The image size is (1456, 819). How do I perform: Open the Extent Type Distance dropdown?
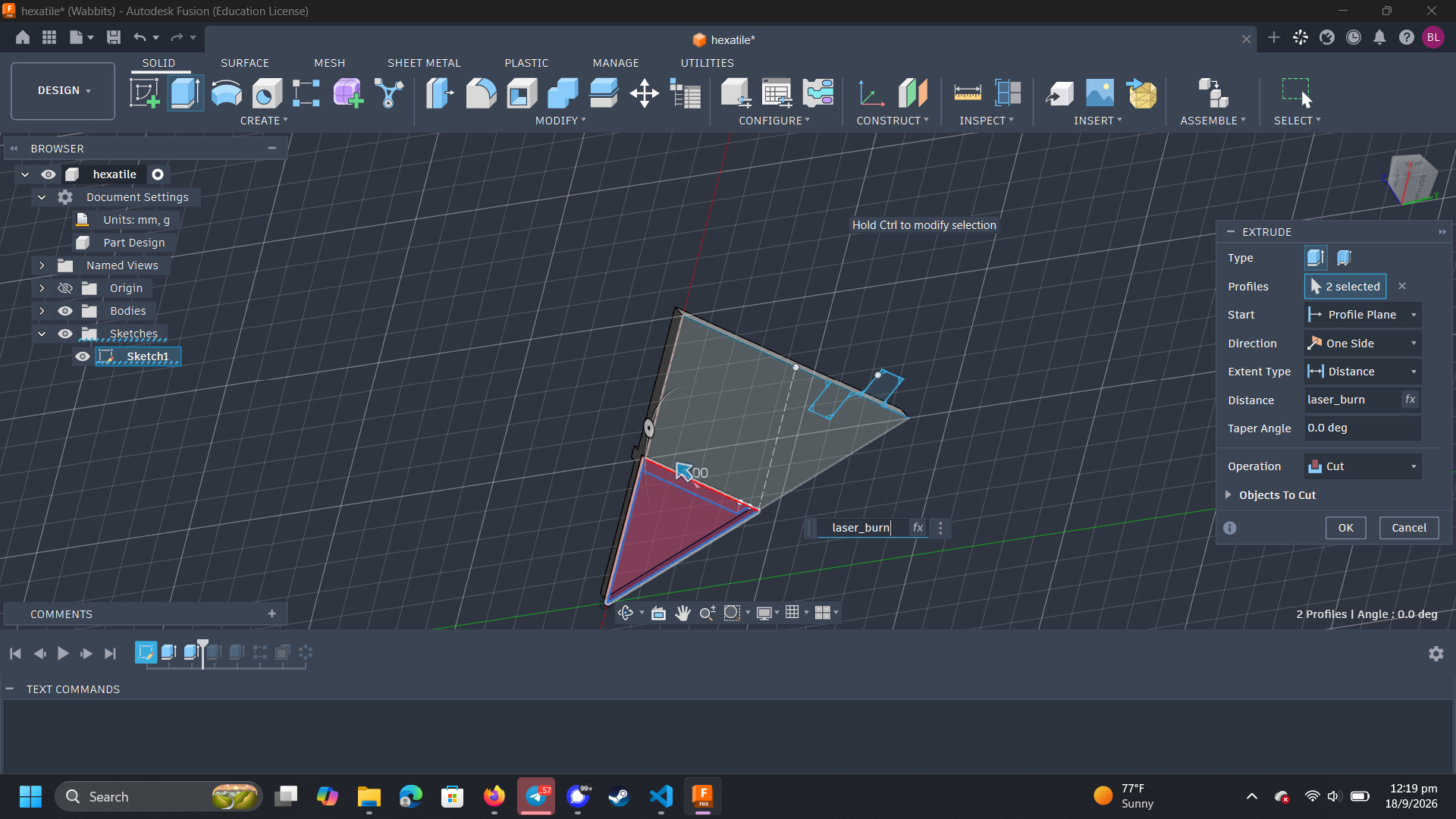[1362, 372]
